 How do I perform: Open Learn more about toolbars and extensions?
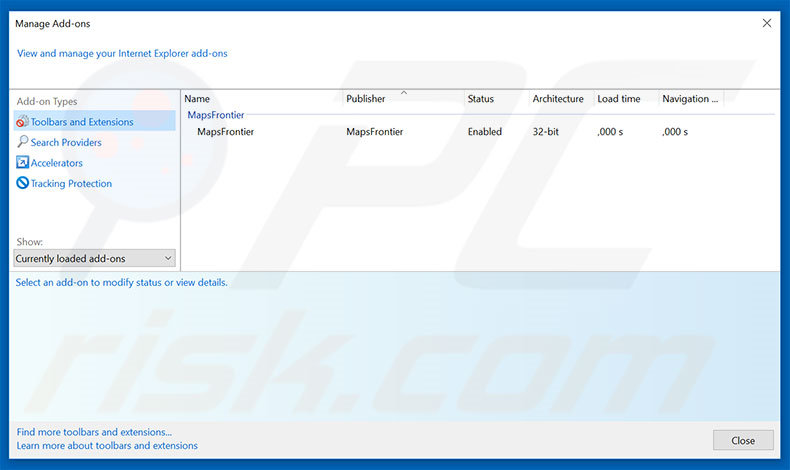tap(107, 445)
